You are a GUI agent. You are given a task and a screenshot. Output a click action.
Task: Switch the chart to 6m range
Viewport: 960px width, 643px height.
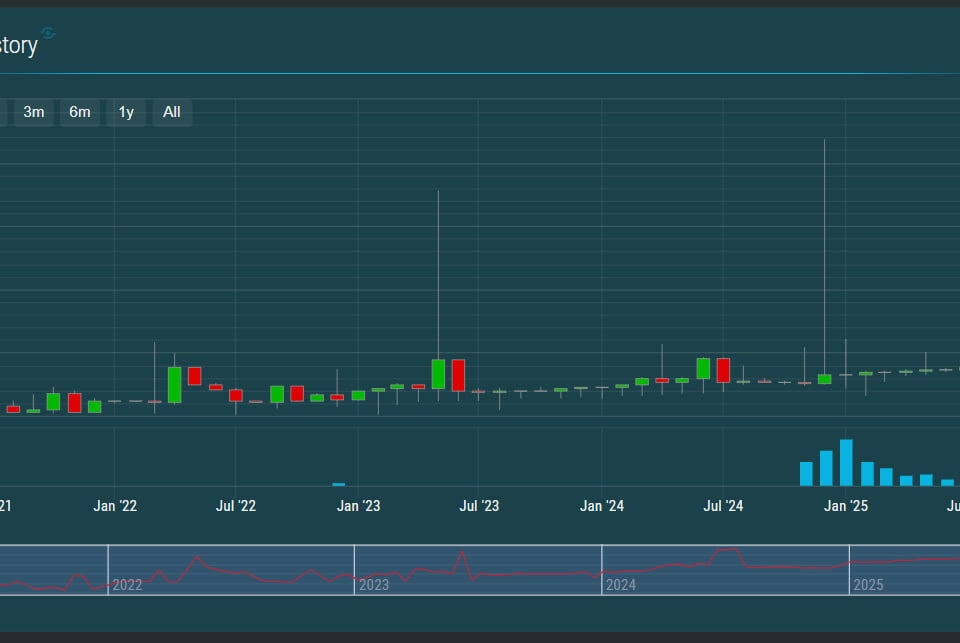[x=80, y=112]
